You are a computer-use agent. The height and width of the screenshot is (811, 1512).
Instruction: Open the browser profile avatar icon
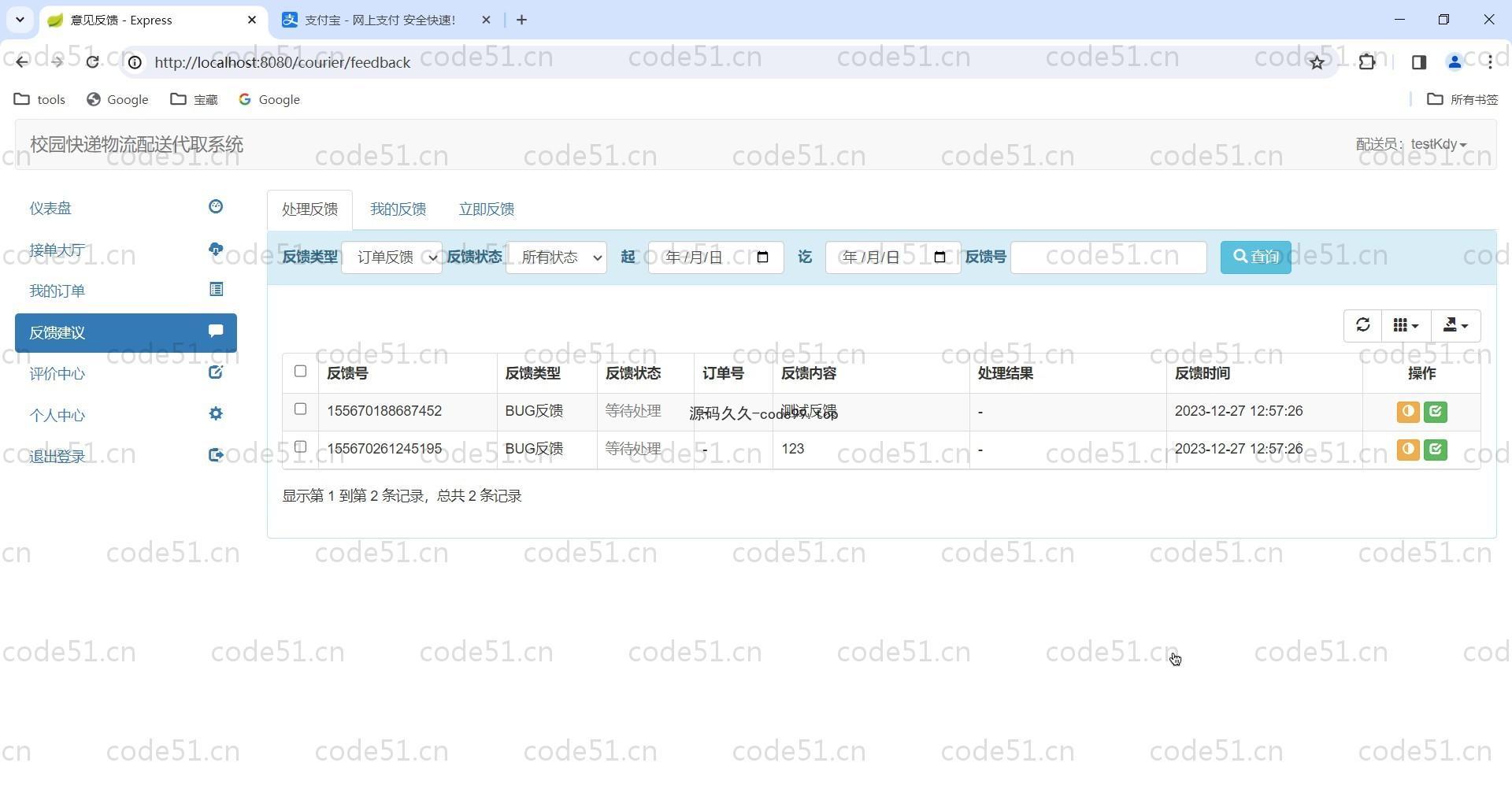(x=1455, y=62)
